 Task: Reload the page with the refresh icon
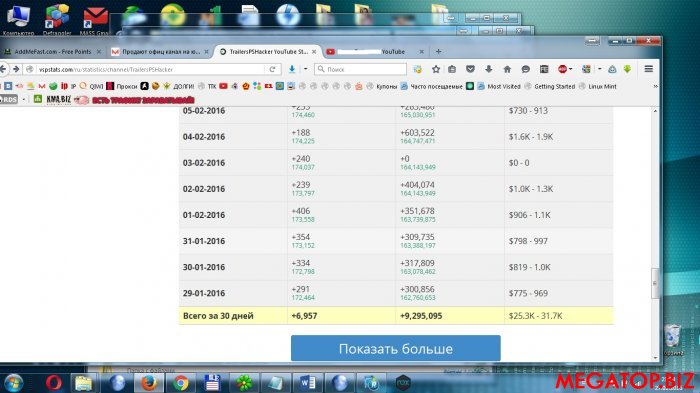pyautogui.click(x=272, y=69)
